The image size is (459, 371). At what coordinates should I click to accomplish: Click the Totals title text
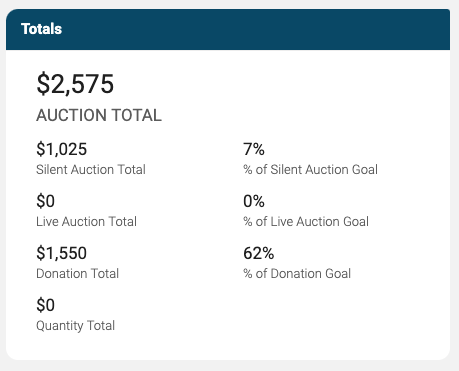pos(41,29)
